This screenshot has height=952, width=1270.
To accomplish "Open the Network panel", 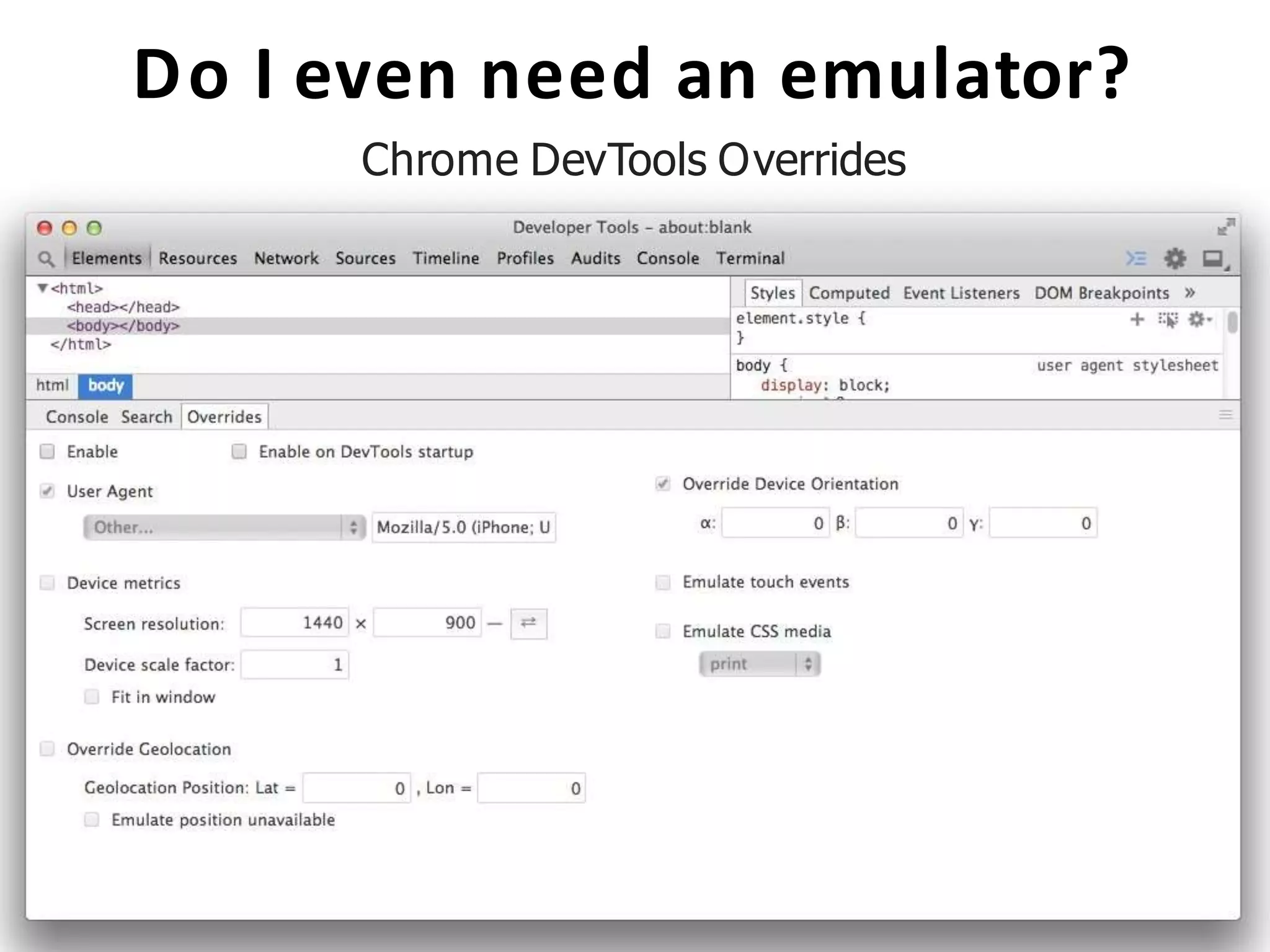I will pos(286,258).
